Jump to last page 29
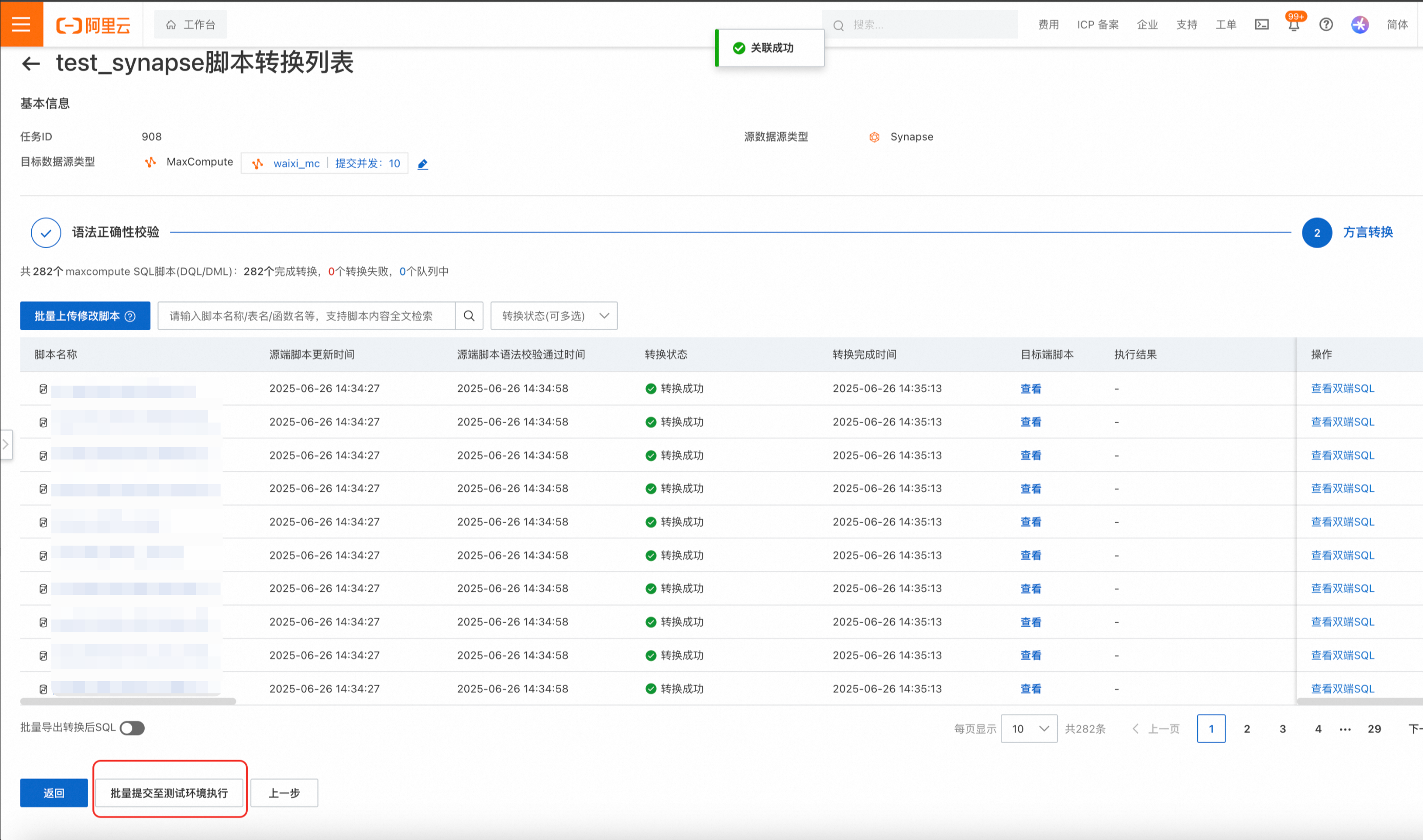The image size is (1423, 840). 1374,729
